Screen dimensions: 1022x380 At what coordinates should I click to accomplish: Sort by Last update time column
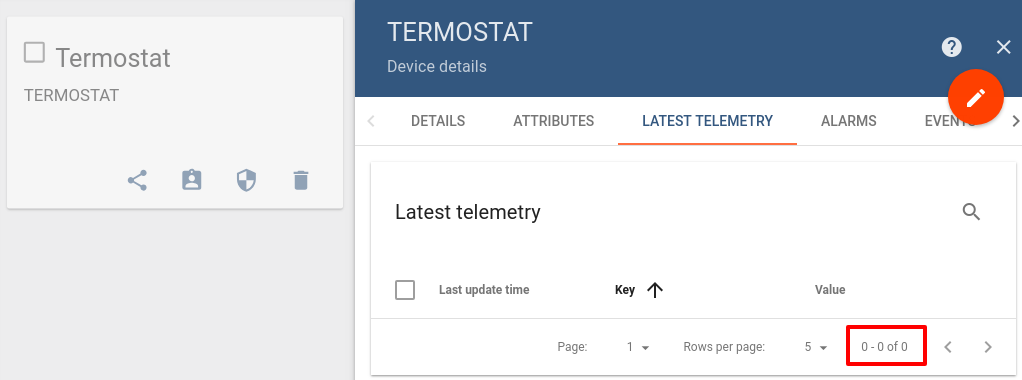[484, 290]
